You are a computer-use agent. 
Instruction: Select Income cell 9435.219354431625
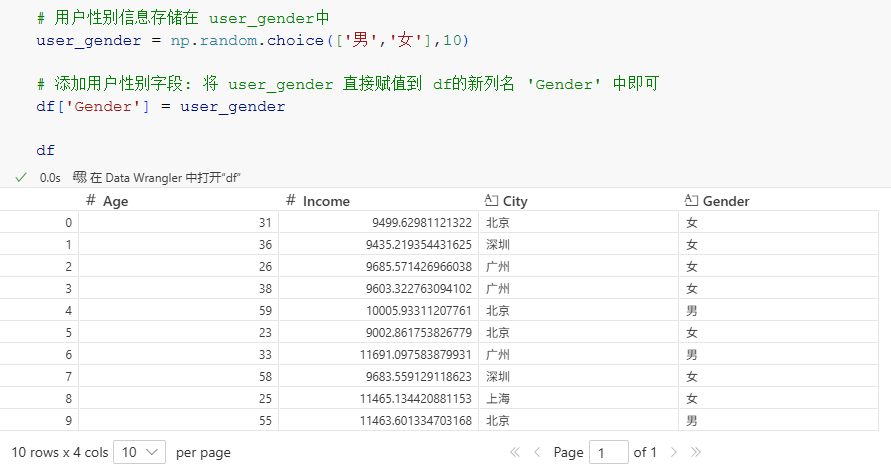click(378, 245)
